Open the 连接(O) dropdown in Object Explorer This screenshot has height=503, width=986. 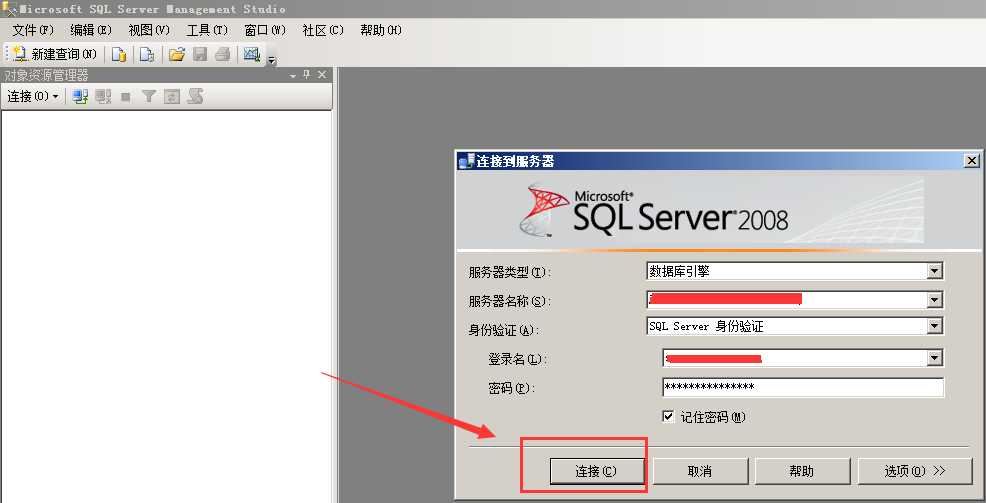point(33,96)
